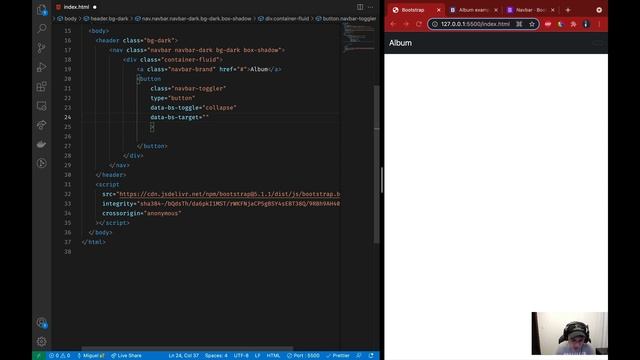Change language mode HTML
This screenshot has width=640, height=360.
pos(273,356)
